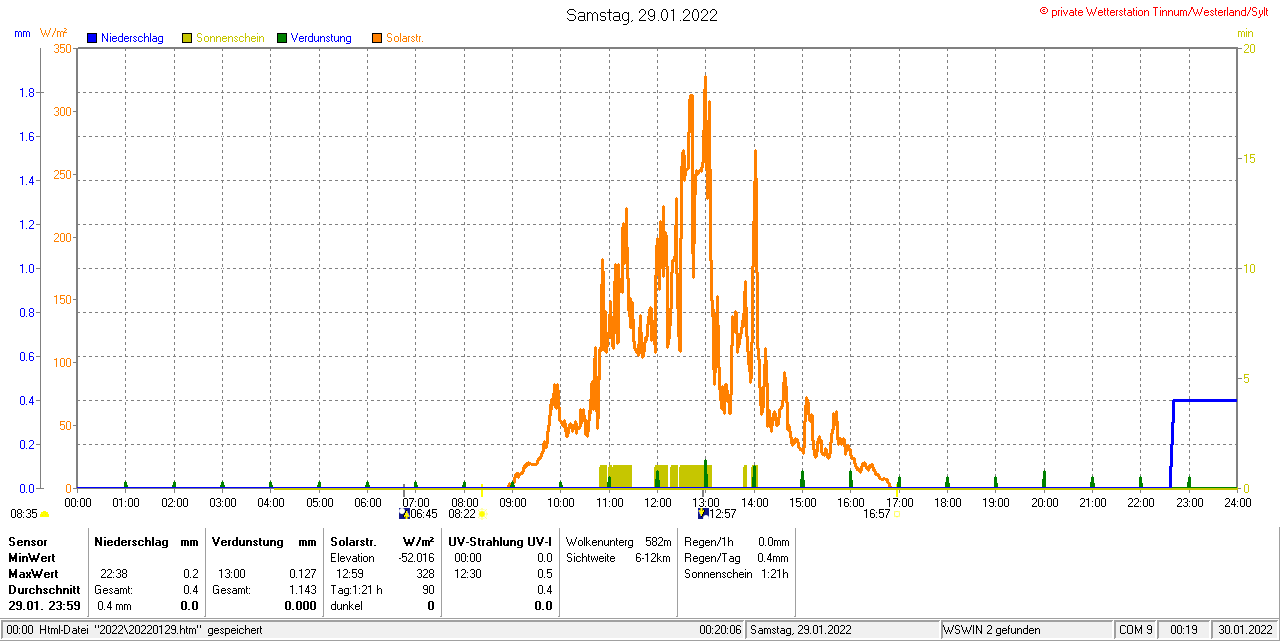Click the MaxWert row label

33,574
